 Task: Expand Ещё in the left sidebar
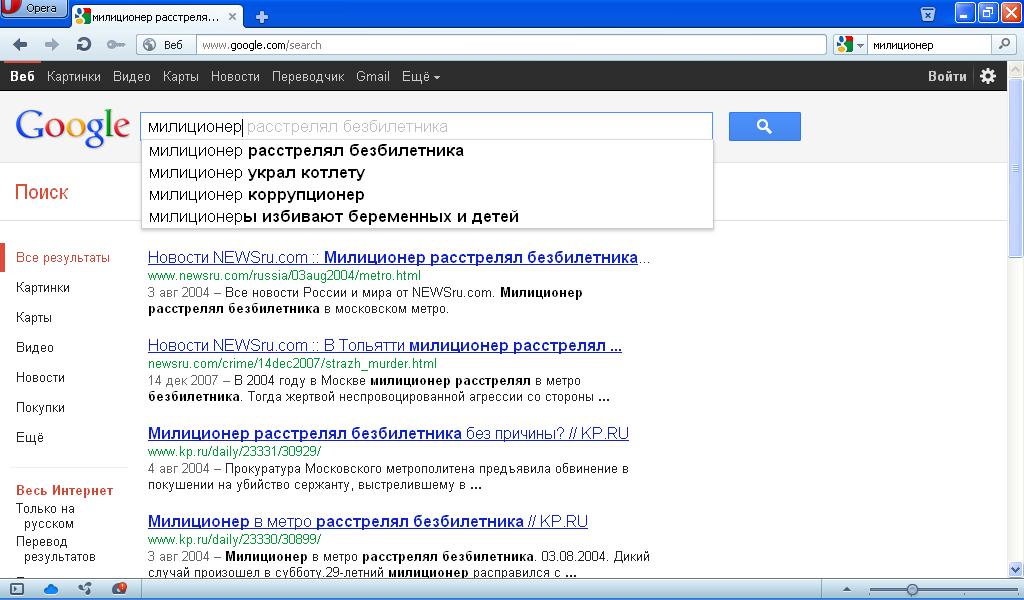(x=30, y=437)
